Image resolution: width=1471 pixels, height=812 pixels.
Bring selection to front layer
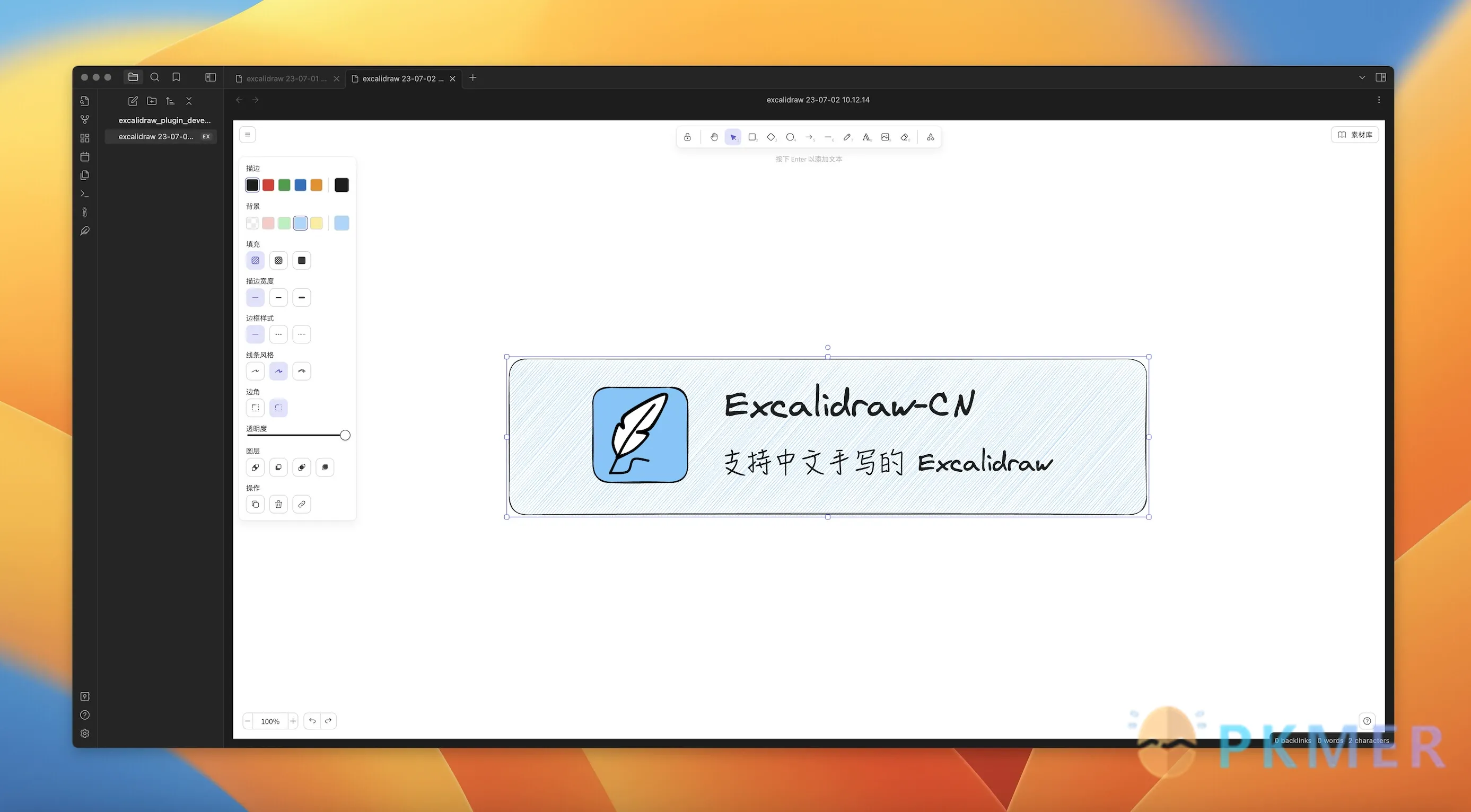[325, 467]
